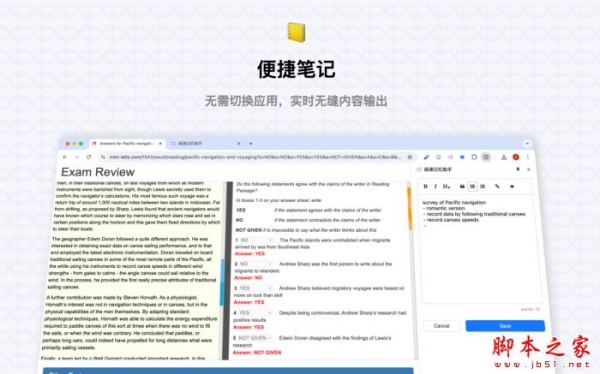Click the green pen extension icon
Screen dimensions: 600x374
tap(426, 157)
